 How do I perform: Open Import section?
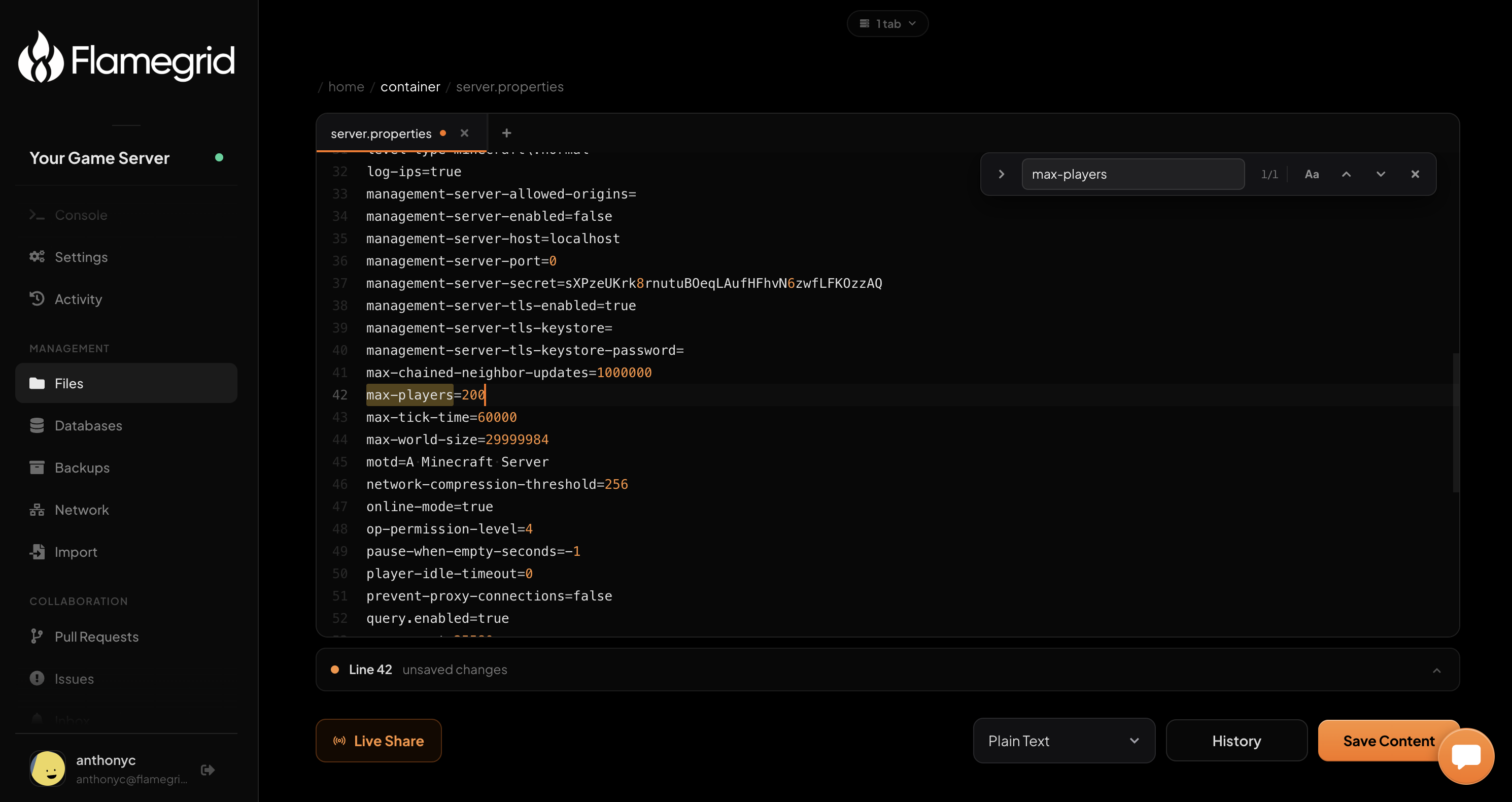pyautogui.click(x=126, y=552)
